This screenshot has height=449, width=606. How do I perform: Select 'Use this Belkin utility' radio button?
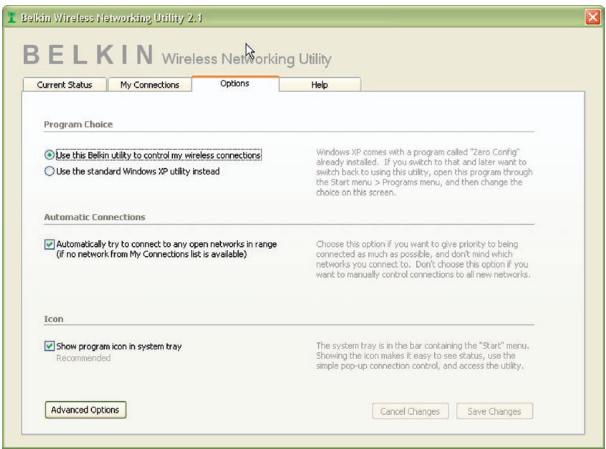tap(49, 155)
